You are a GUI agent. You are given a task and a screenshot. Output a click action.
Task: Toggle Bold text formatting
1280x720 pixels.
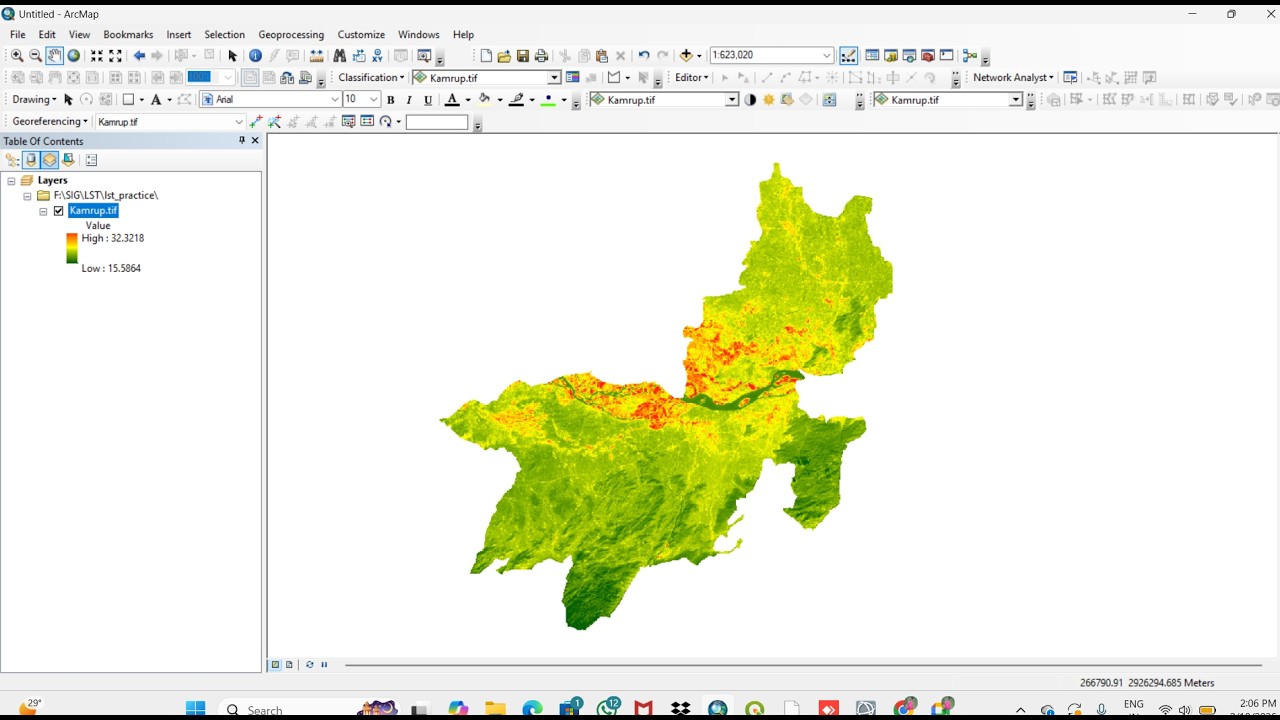point(390,100)
